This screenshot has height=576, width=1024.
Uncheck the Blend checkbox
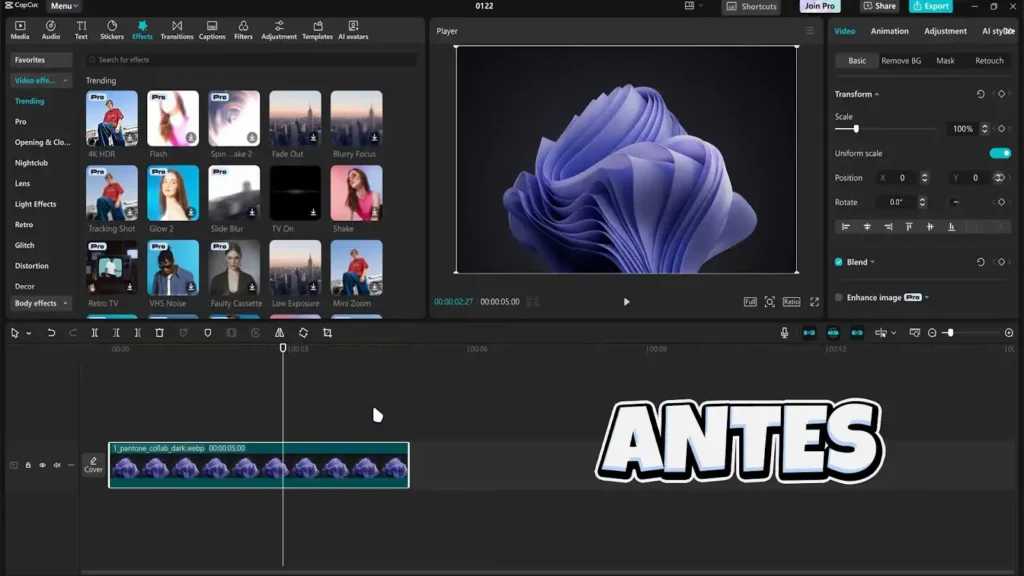point(839,262)
